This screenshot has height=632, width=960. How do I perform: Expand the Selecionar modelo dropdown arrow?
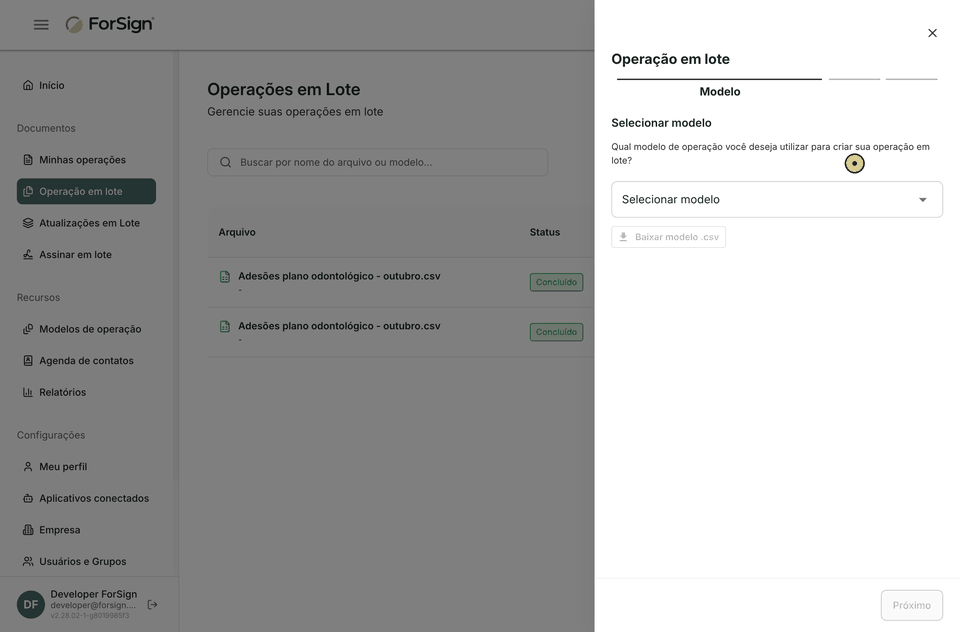click(923, 200)
